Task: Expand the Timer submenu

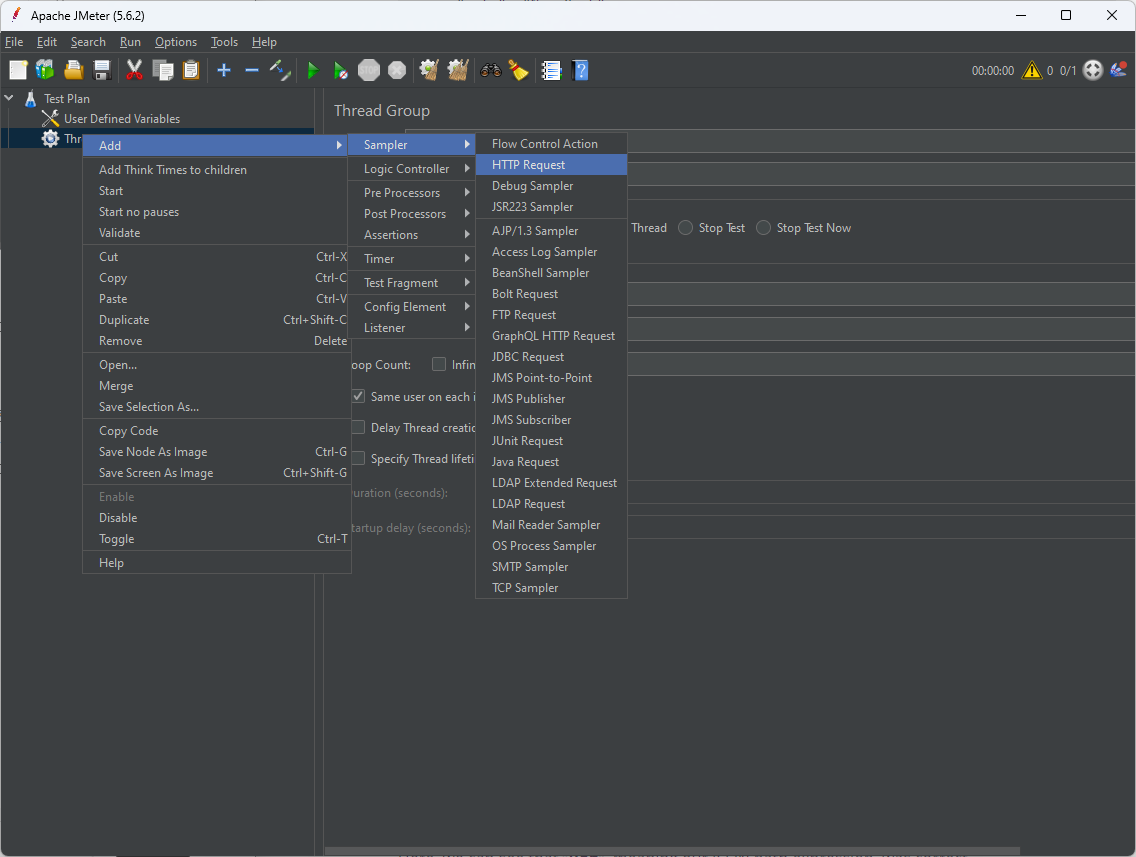Action: (x=412, y=259)
